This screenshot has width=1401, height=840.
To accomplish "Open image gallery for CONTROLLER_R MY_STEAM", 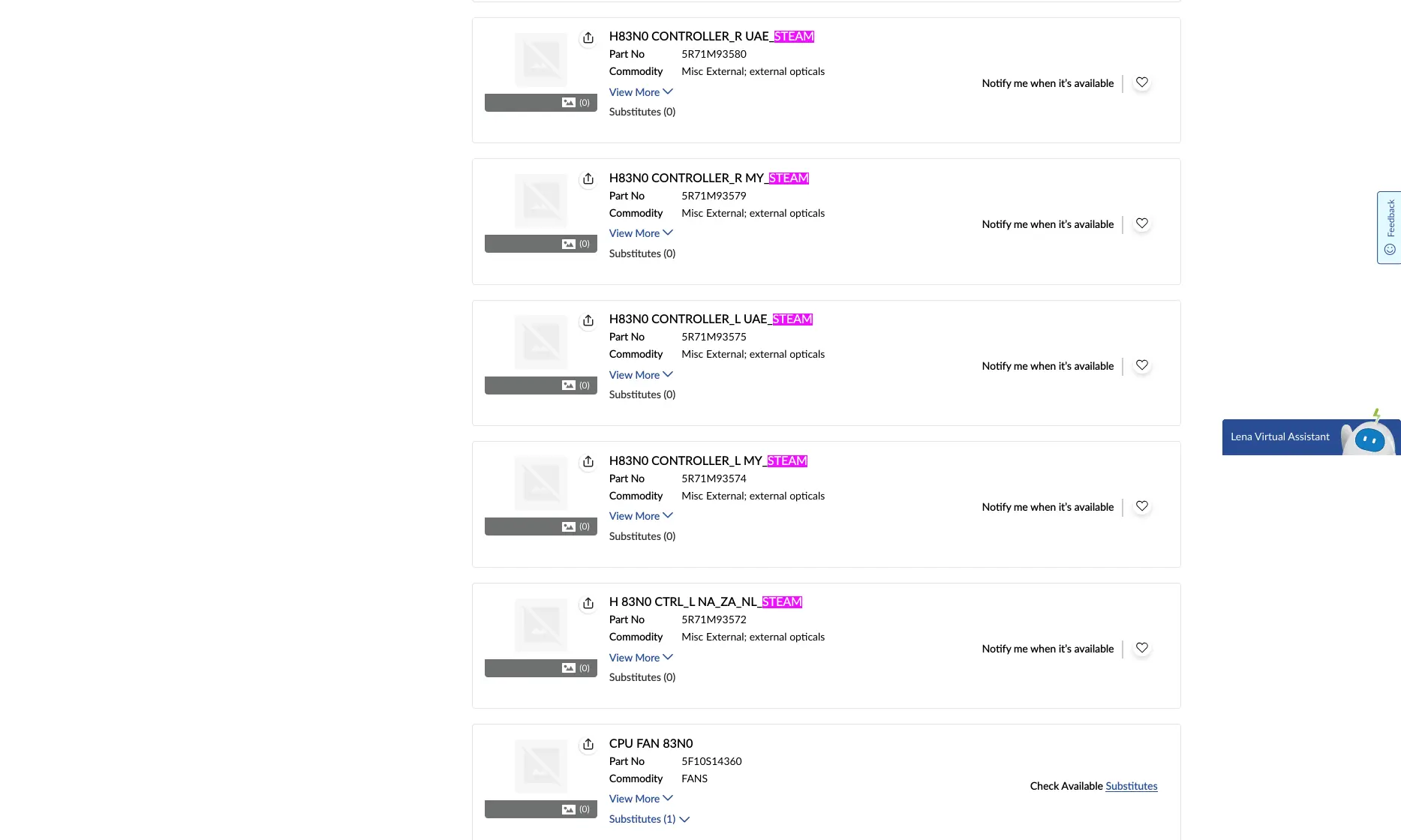I will (575, 244).
